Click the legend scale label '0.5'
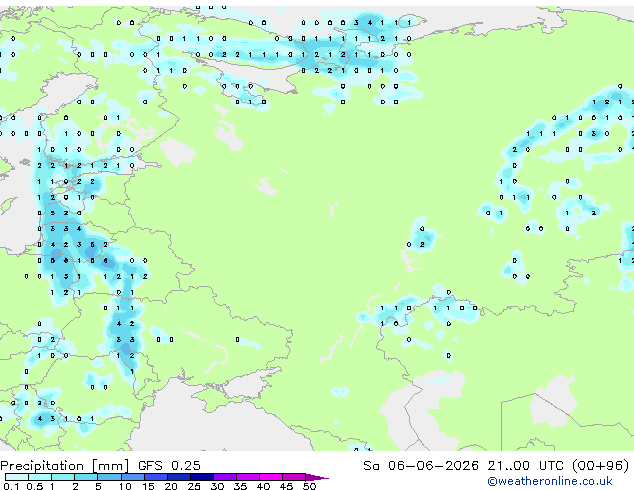Screen dimensions: 634x490 [x=35, y=486]
